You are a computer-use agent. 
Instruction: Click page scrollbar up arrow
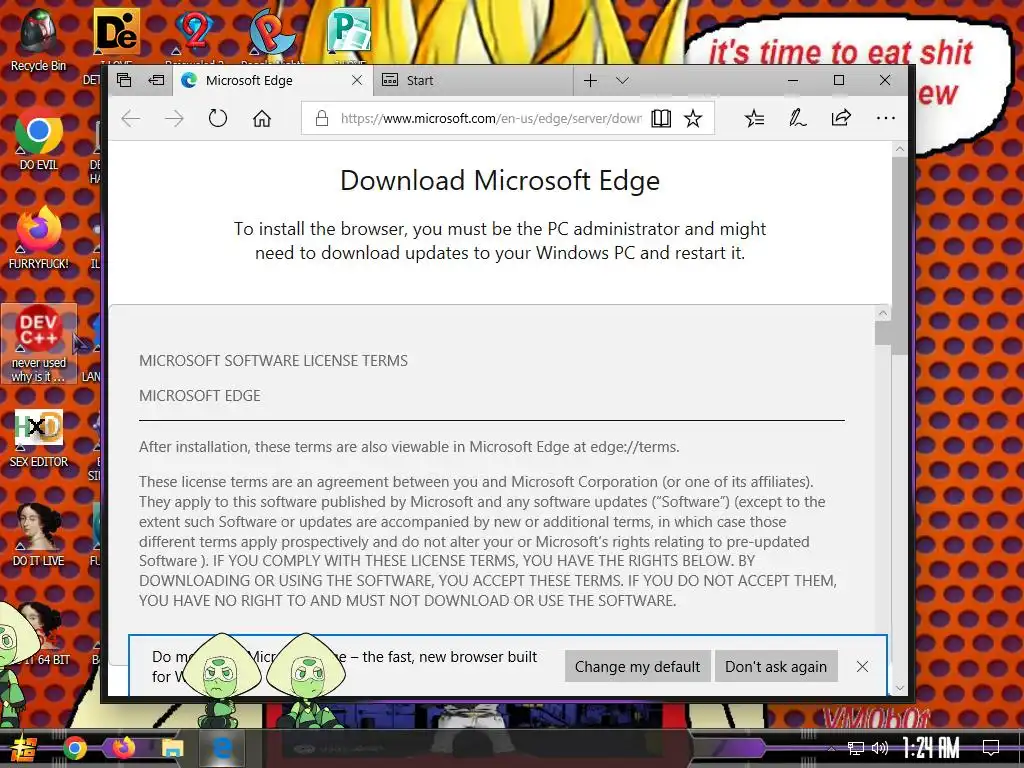click(899, 149)
